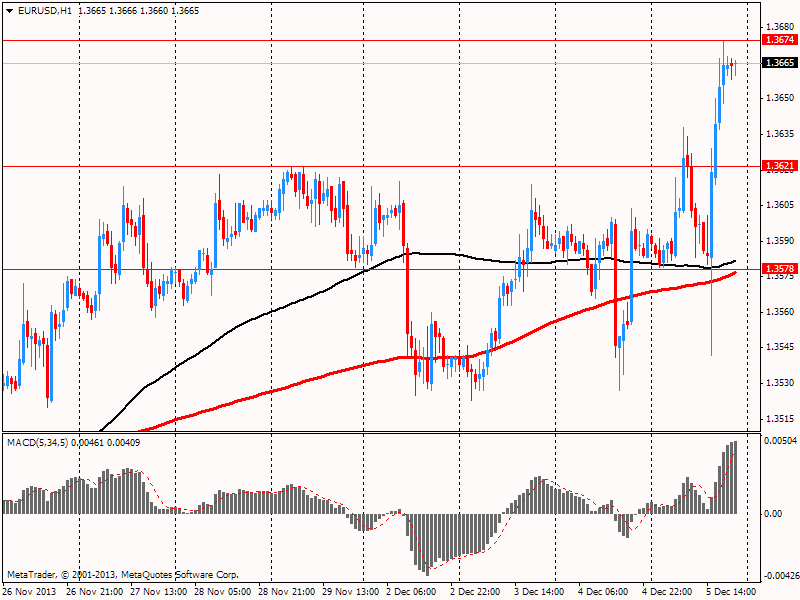Viewport: 800px width, 600px height.
Task: Click the 4 Dec 22:00 time label
Action: [x=667, y=592]
